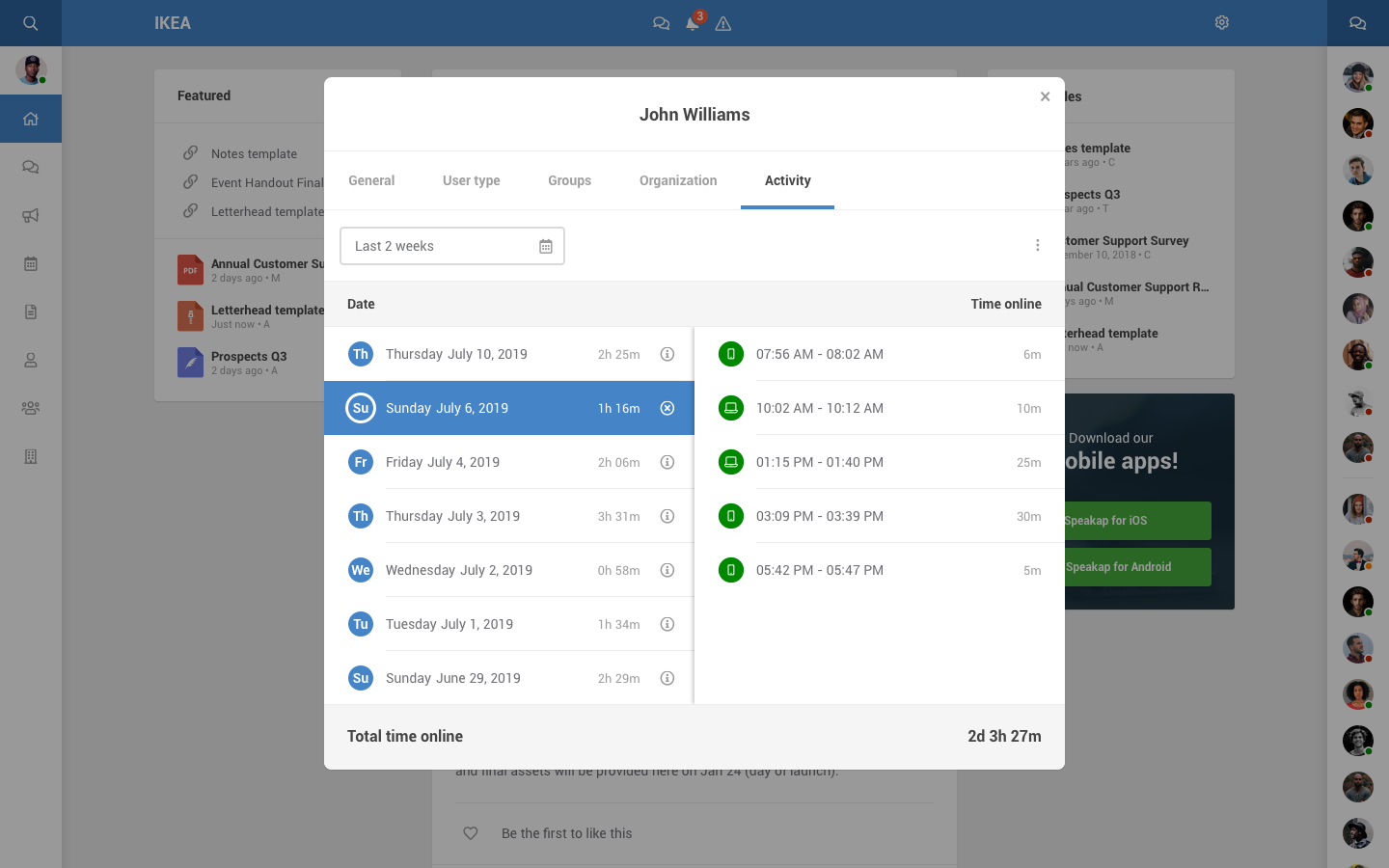Select the Tuesday July 1, 2019 row
The image size is (1389, 868).
click(508, 624)
